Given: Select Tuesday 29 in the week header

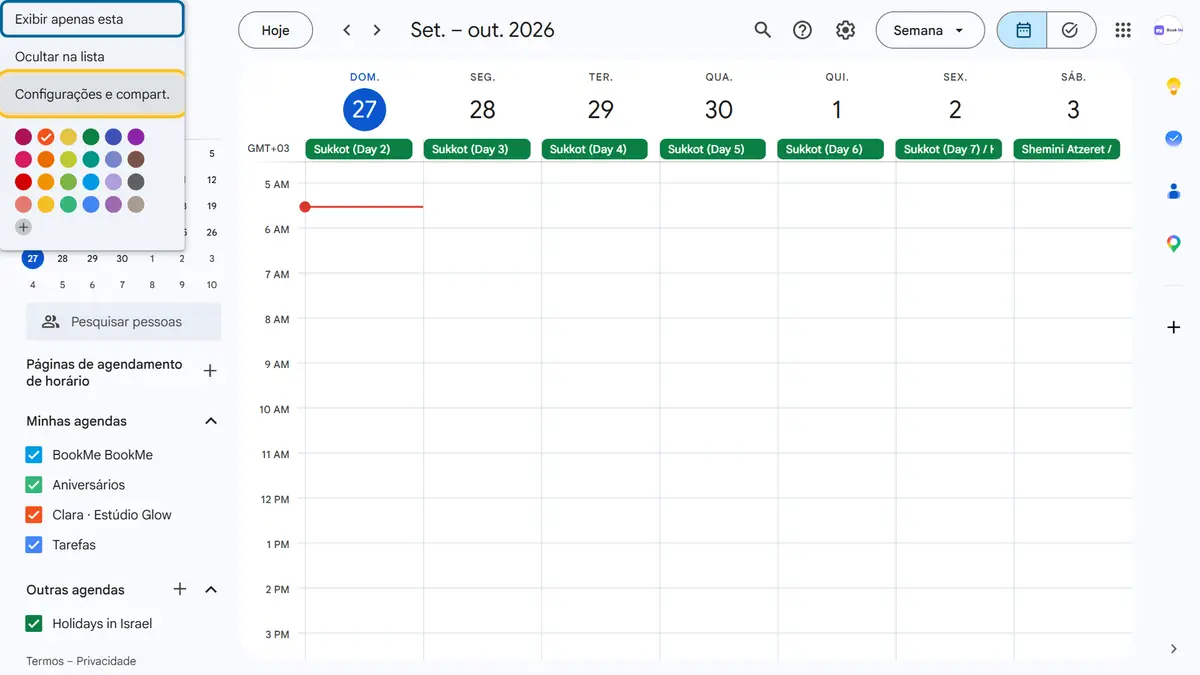Looking at the screenshot, I should pyautogui.click(x=600, y=109).
